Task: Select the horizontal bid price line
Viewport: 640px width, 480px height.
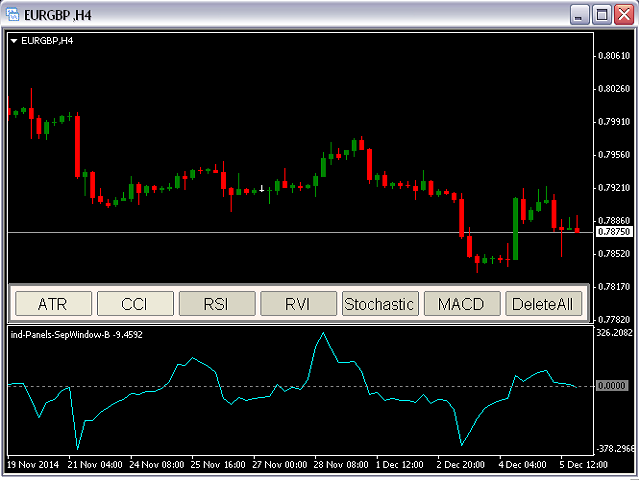Action: [x=300, y=232]
